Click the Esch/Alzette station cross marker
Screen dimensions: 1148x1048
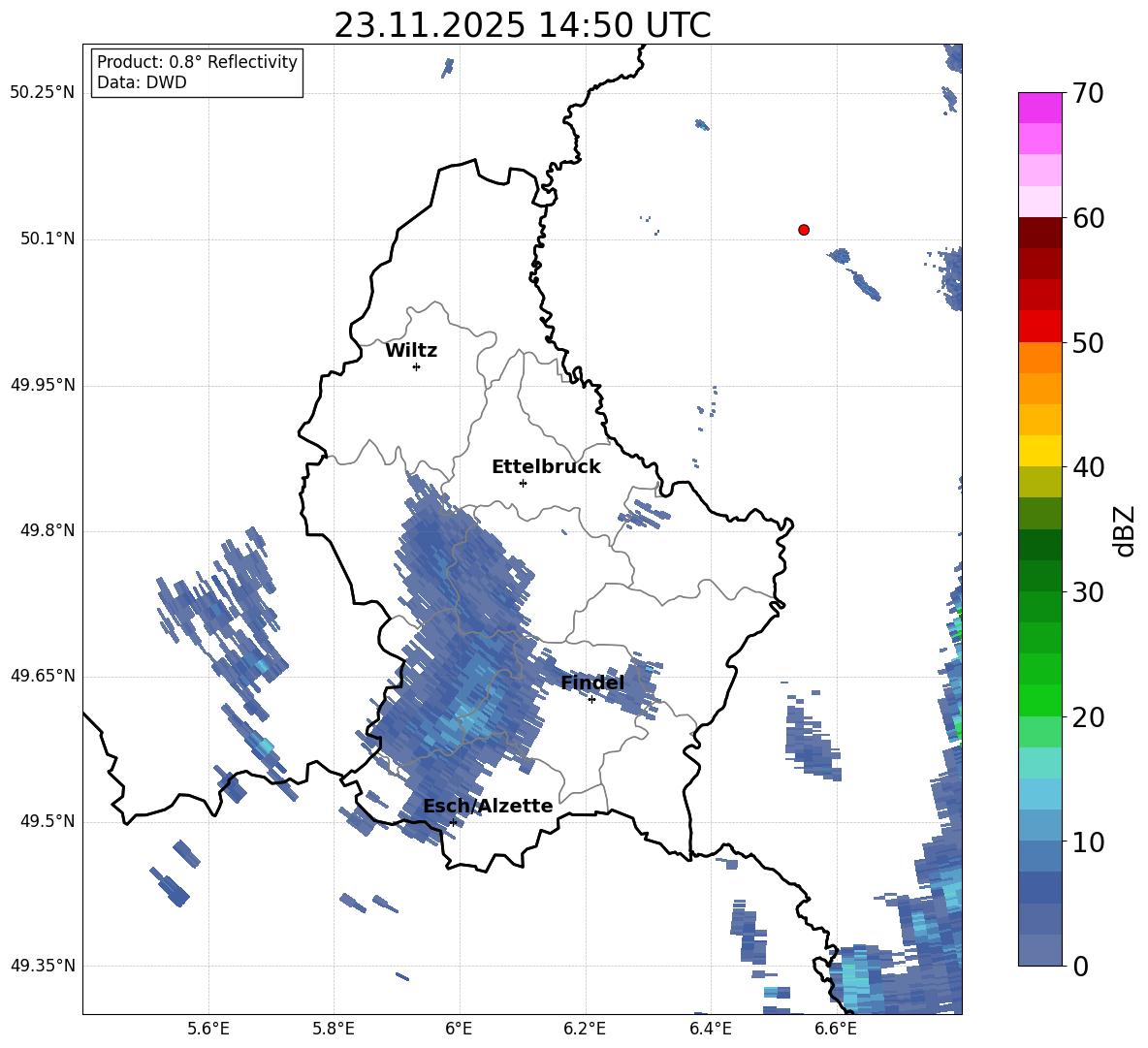point(453,822)
